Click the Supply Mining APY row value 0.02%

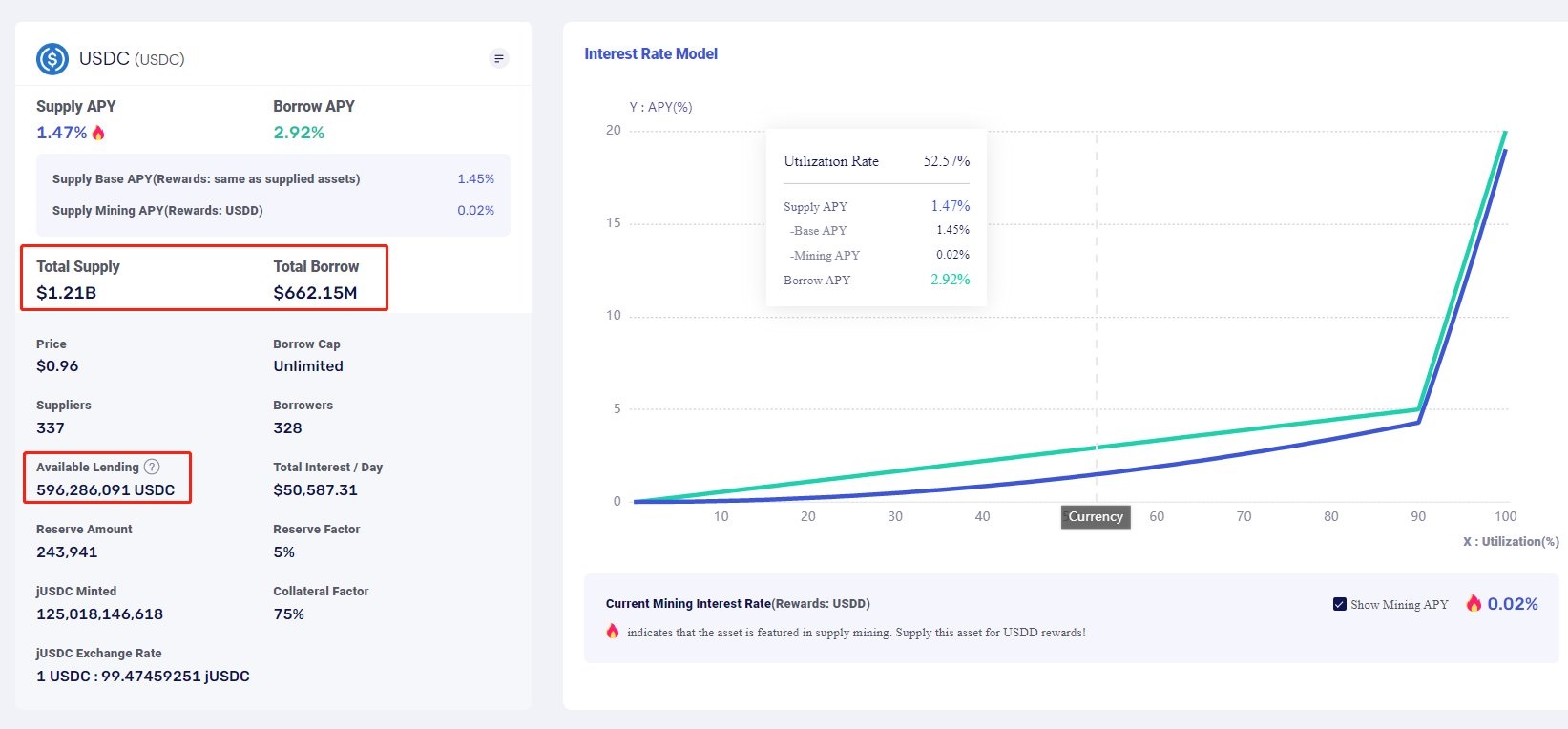pyautogui.click(x=475, y=211)
